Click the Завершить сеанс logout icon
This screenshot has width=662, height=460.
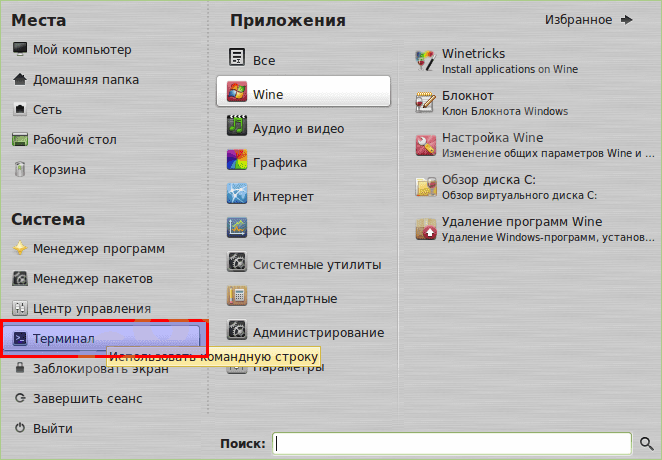(19, 398)
